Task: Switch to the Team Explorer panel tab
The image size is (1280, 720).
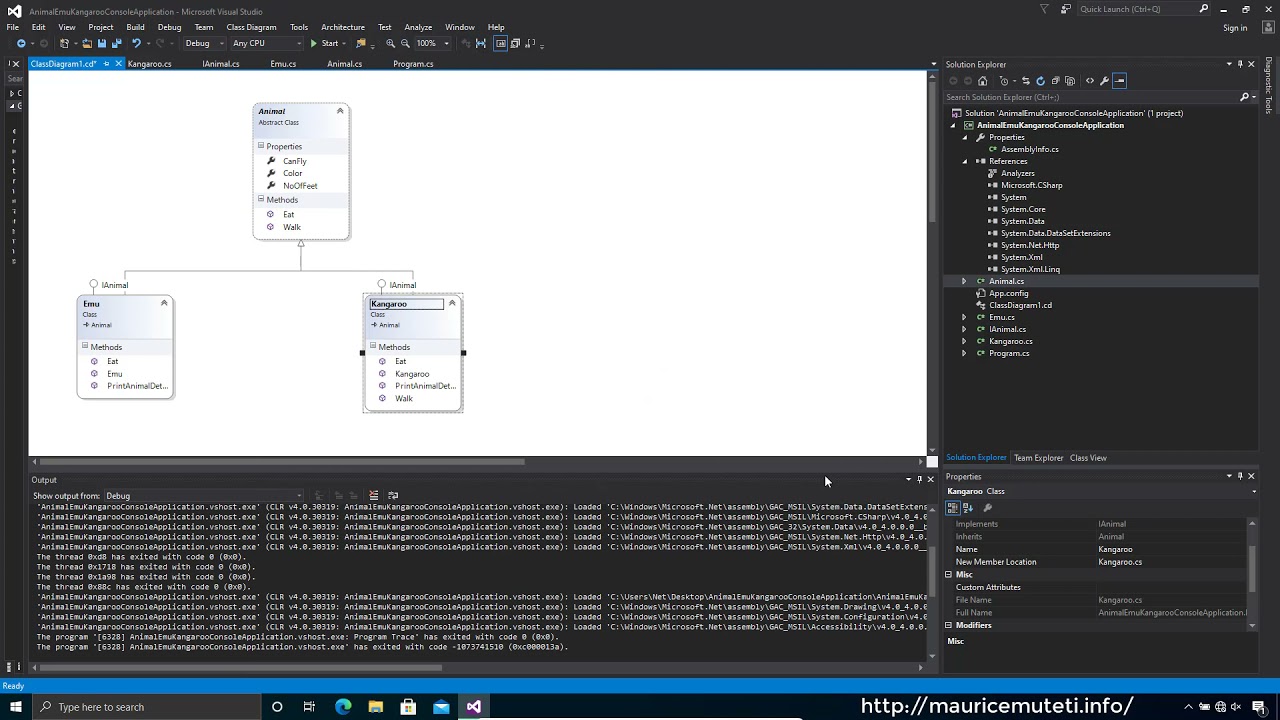Action: pyautogui.click(x=1038, y=458)
